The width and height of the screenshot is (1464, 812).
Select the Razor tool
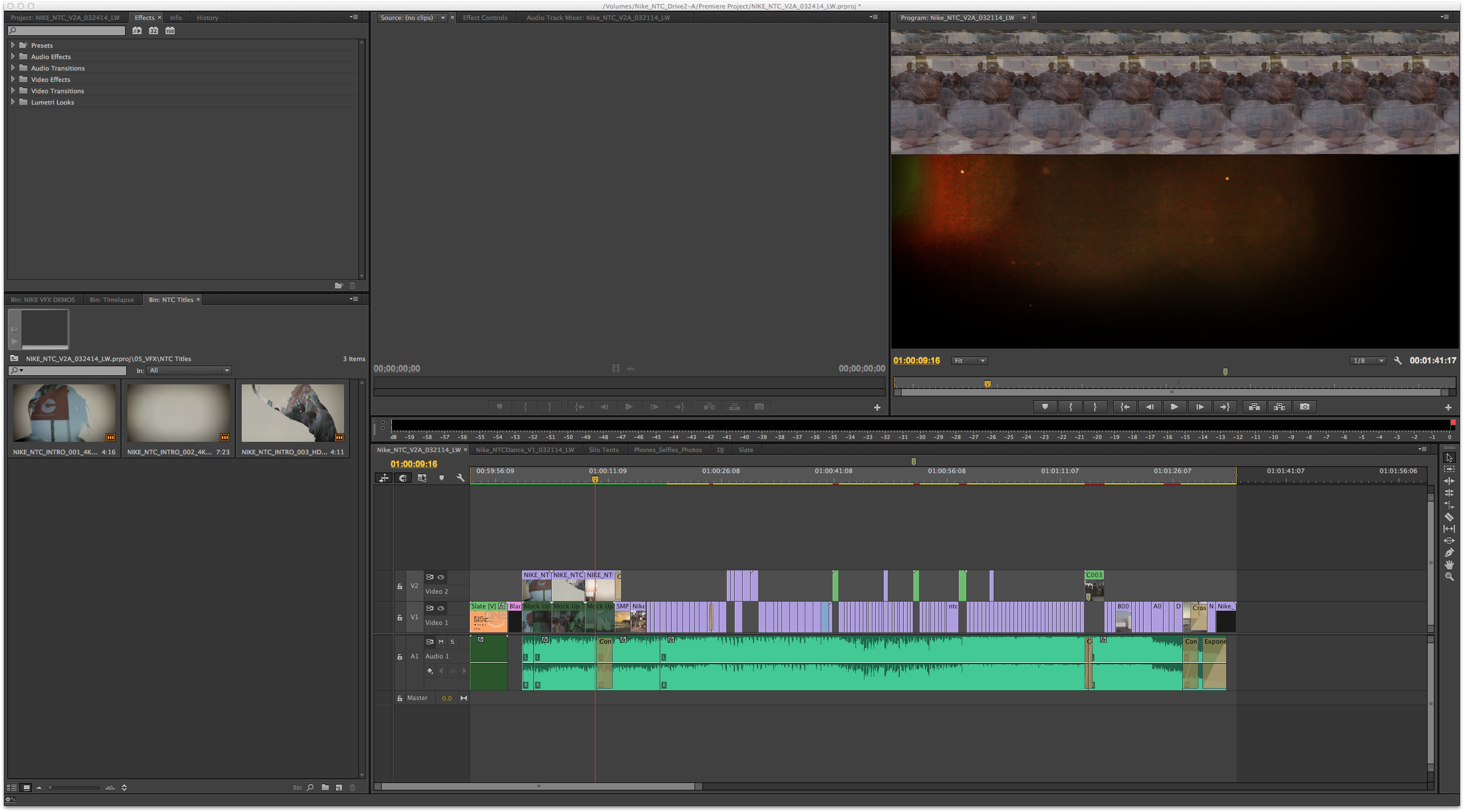(1449, 517)
